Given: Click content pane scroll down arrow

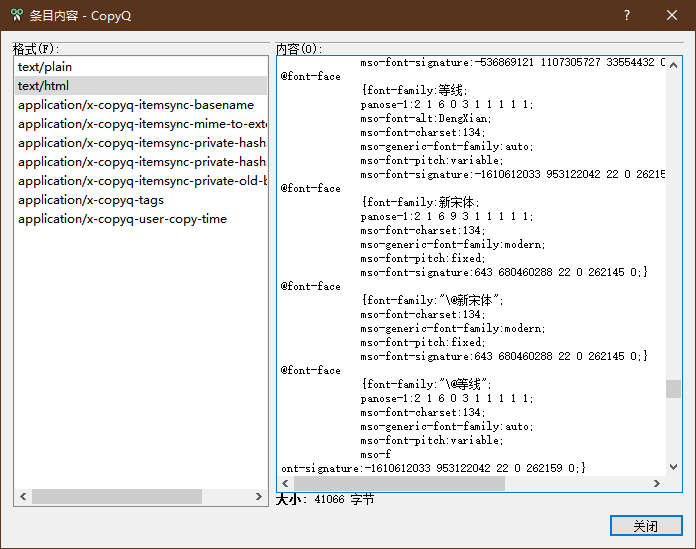Looking at the screenshot, I should 674,468.
